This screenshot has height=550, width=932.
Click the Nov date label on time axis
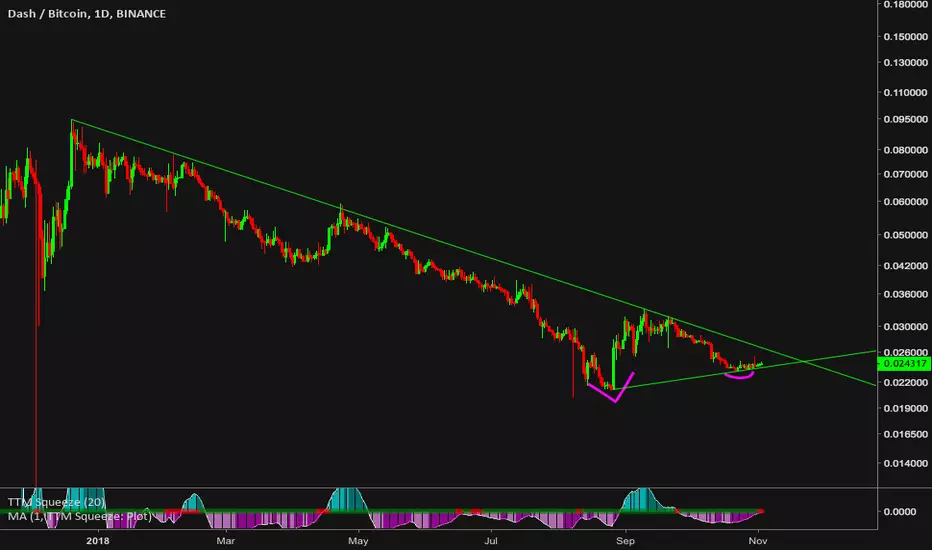(758, 540)
